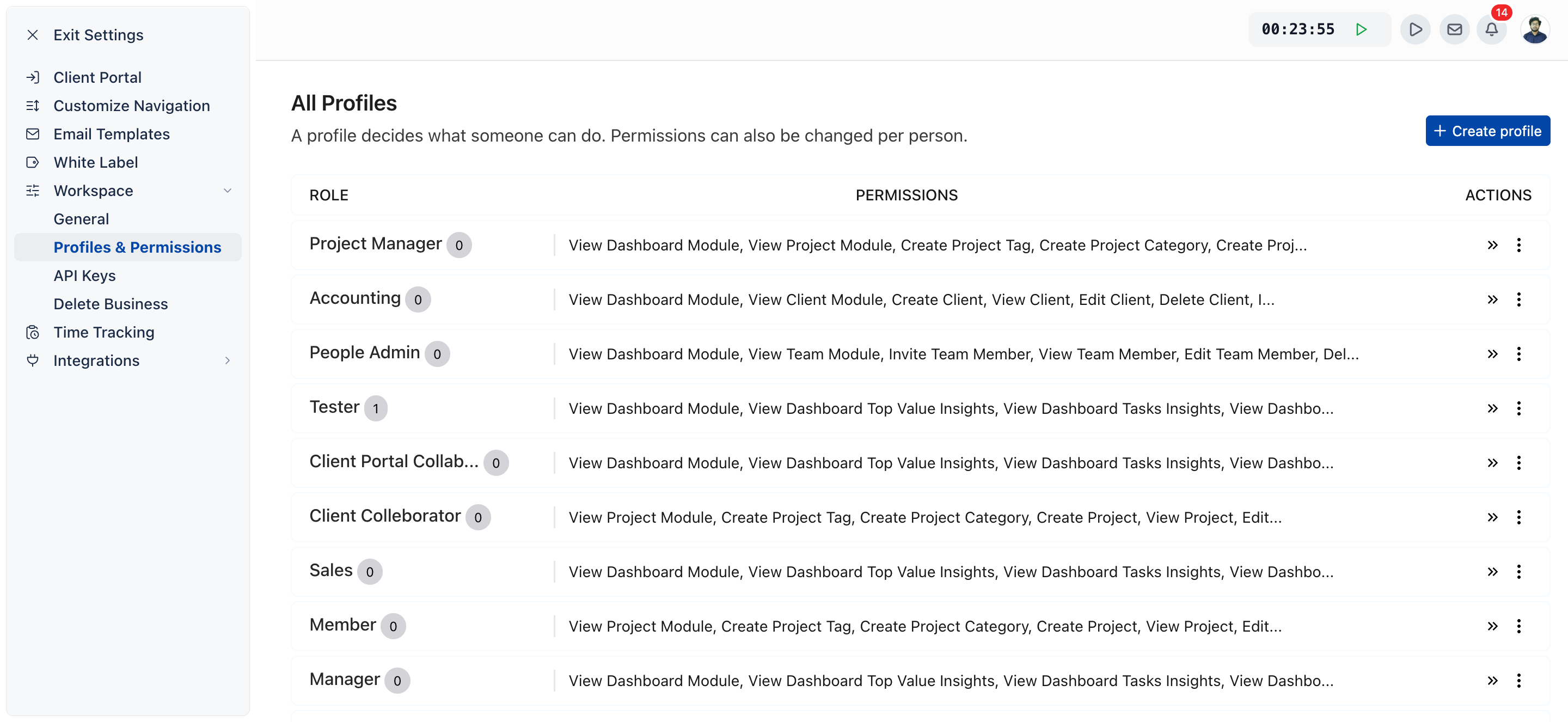Viewport: 1568px width, 722px height.
Task: Open Time Tracking settings
Action: [x=103, y=332]
